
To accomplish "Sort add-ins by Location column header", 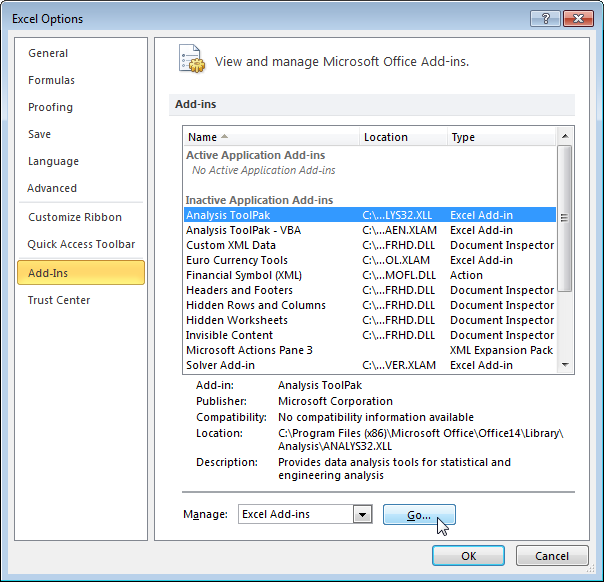I will pyautogui.click(x=403, y=137).
